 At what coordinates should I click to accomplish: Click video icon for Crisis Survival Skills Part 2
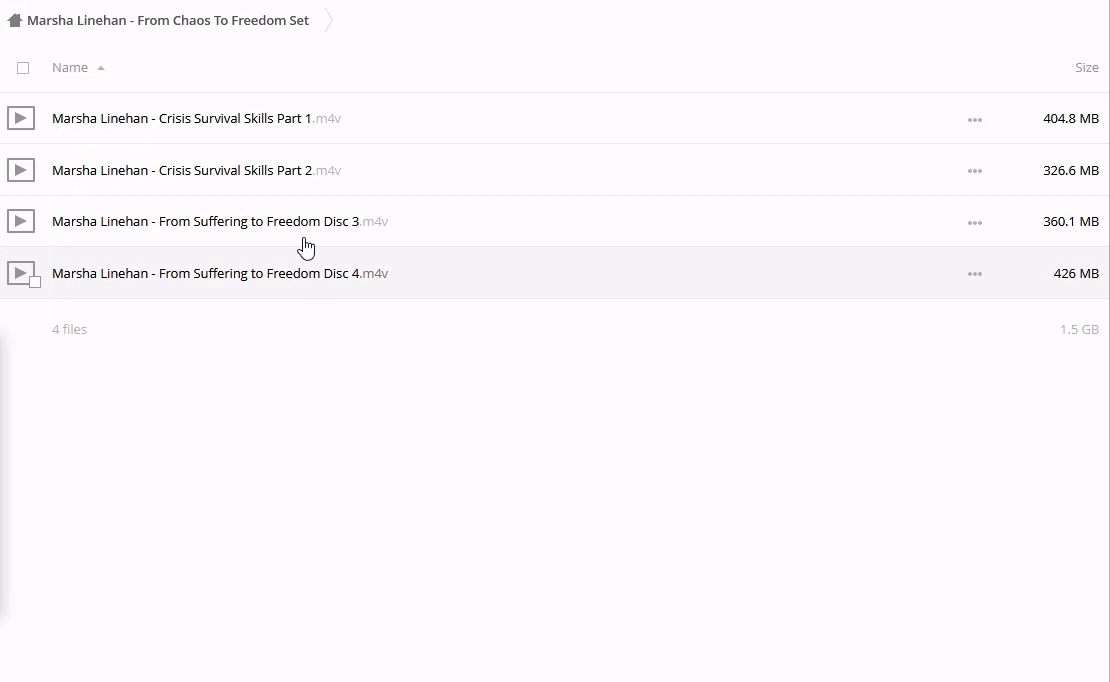(20, 170)
